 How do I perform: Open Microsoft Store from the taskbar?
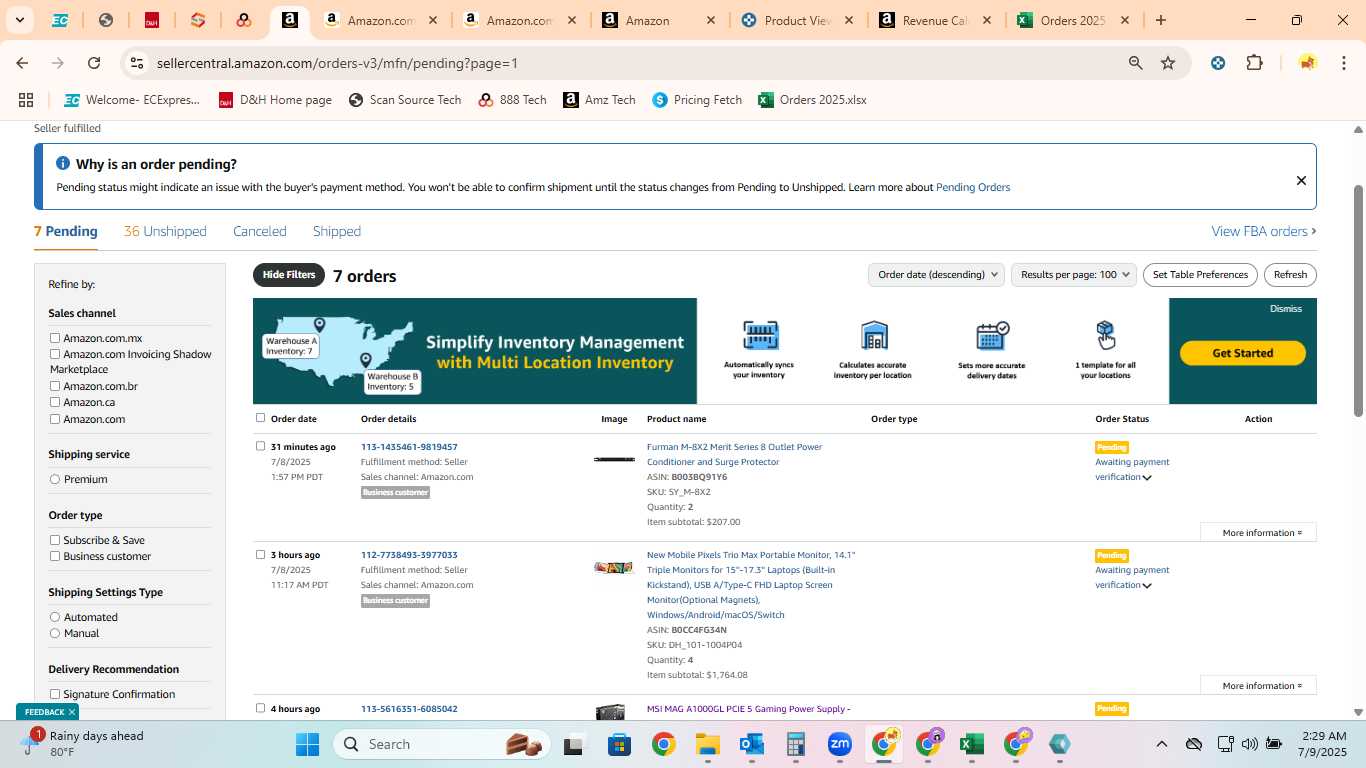620,744
